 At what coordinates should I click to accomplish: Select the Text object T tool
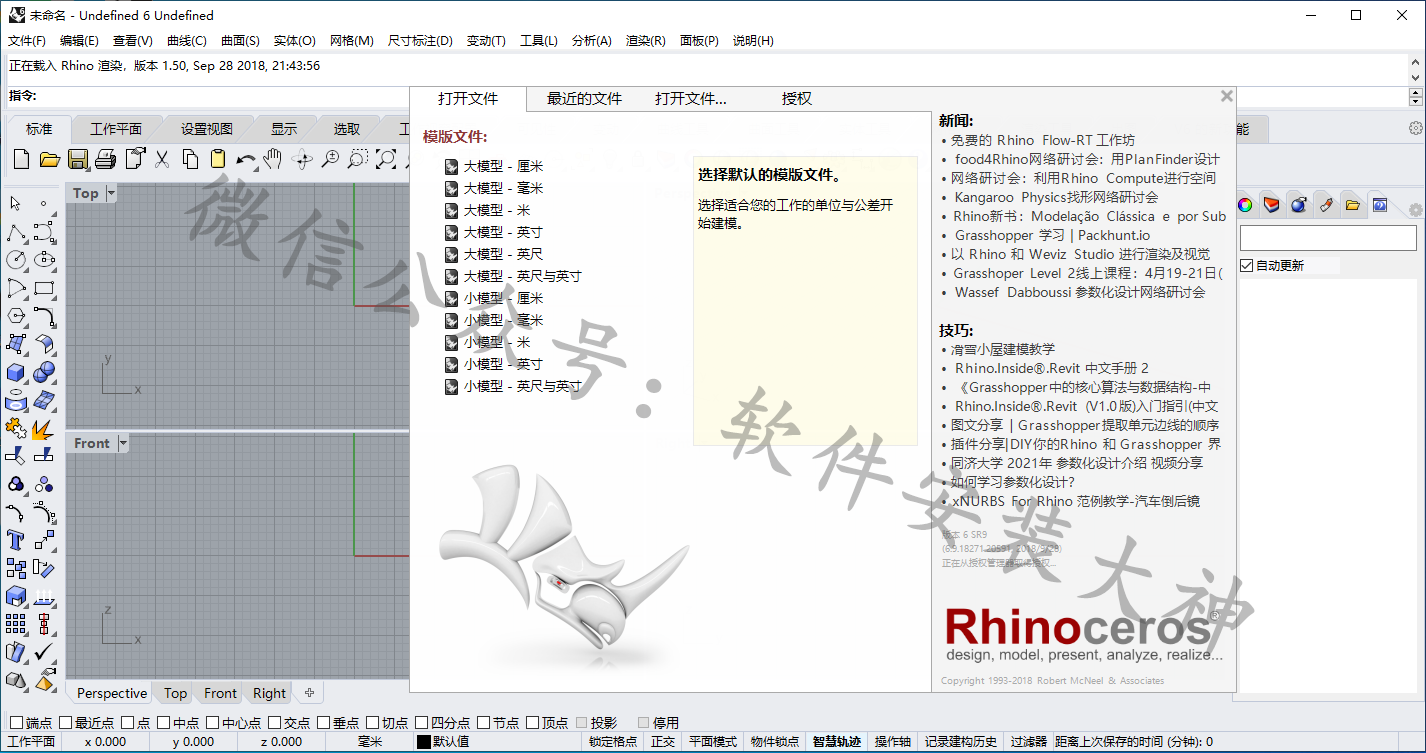tap(16, 541)
